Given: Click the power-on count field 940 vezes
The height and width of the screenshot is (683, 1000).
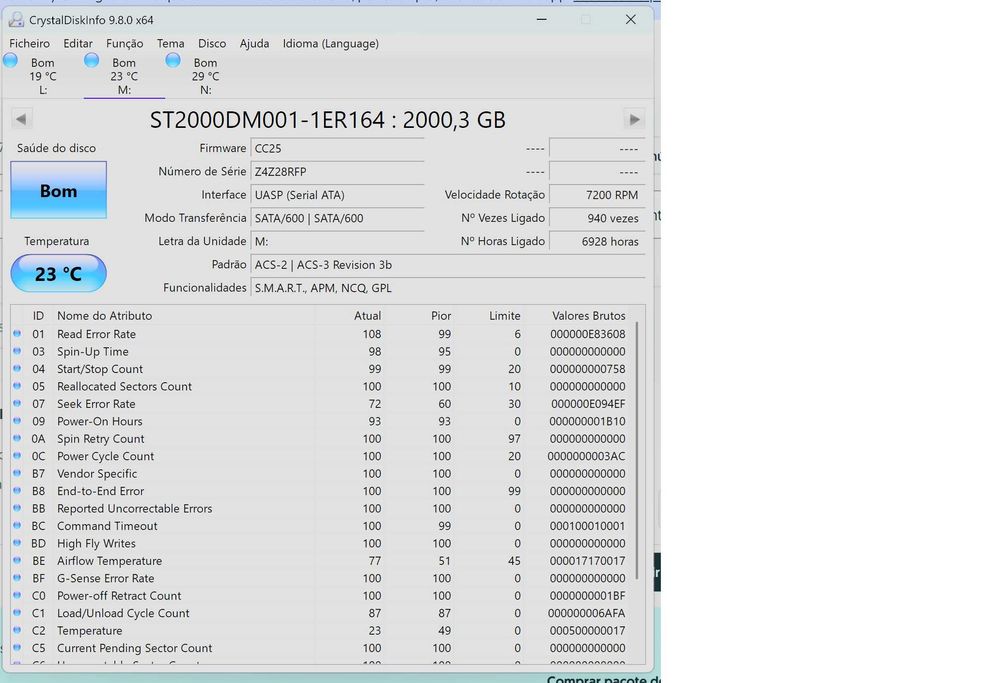Looking at the screenshot, I should coord(597,218).
